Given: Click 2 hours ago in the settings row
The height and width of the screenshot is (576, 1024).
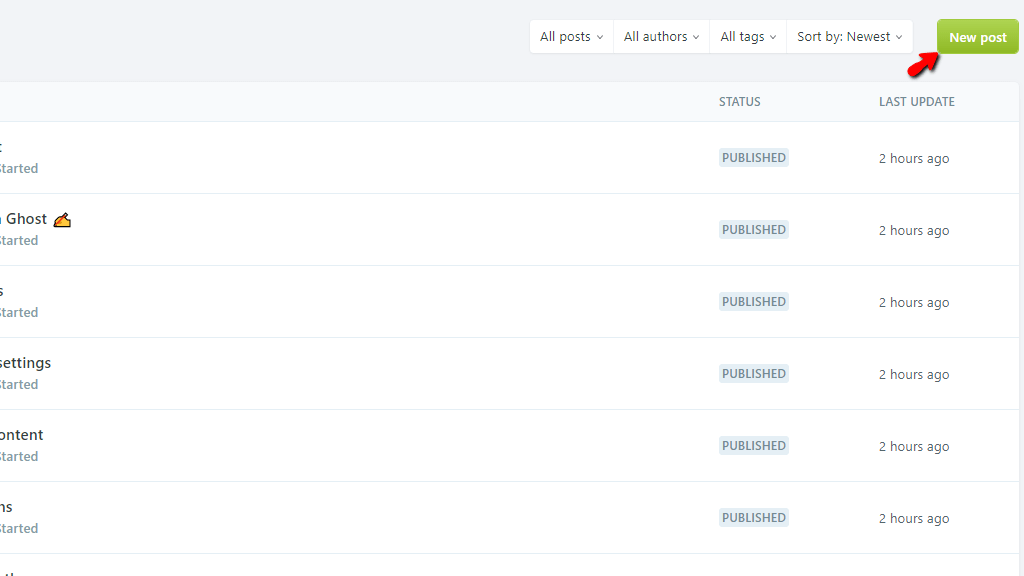Looking at the screenshot, I should [x=913, y=375].
